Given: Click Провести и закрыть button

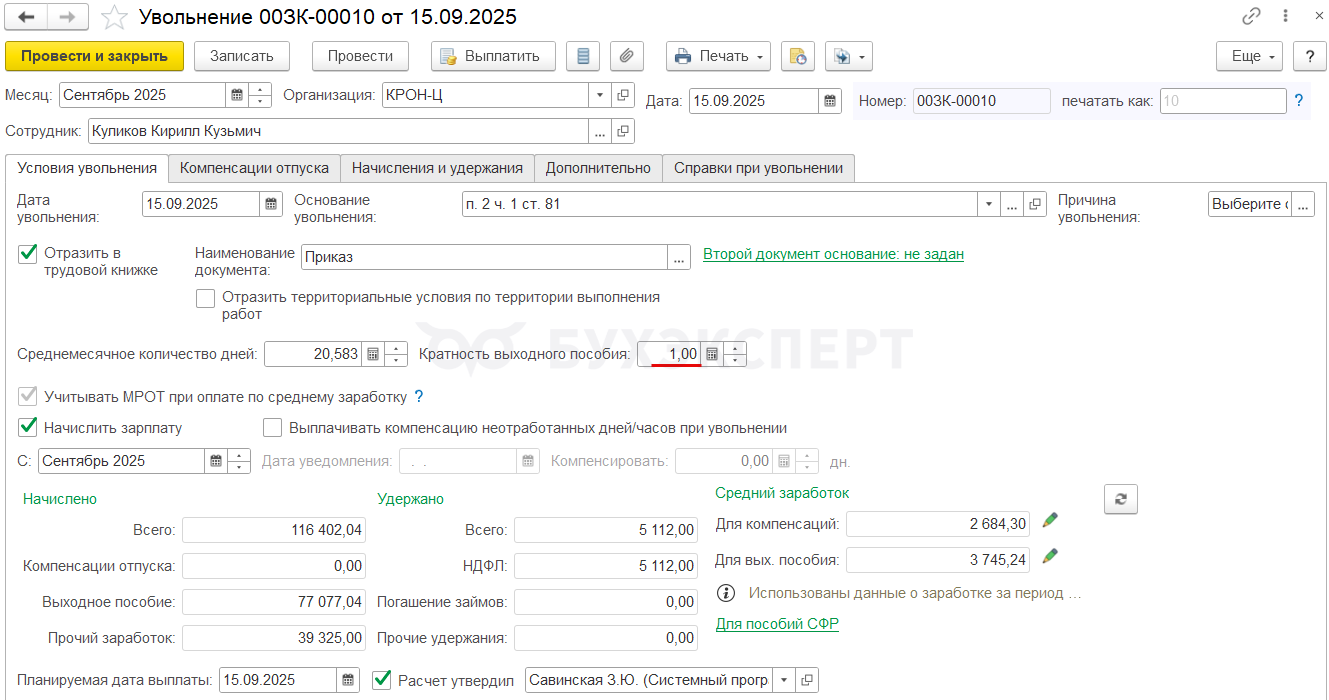Looking at the screenshot, I should (95, 56).
